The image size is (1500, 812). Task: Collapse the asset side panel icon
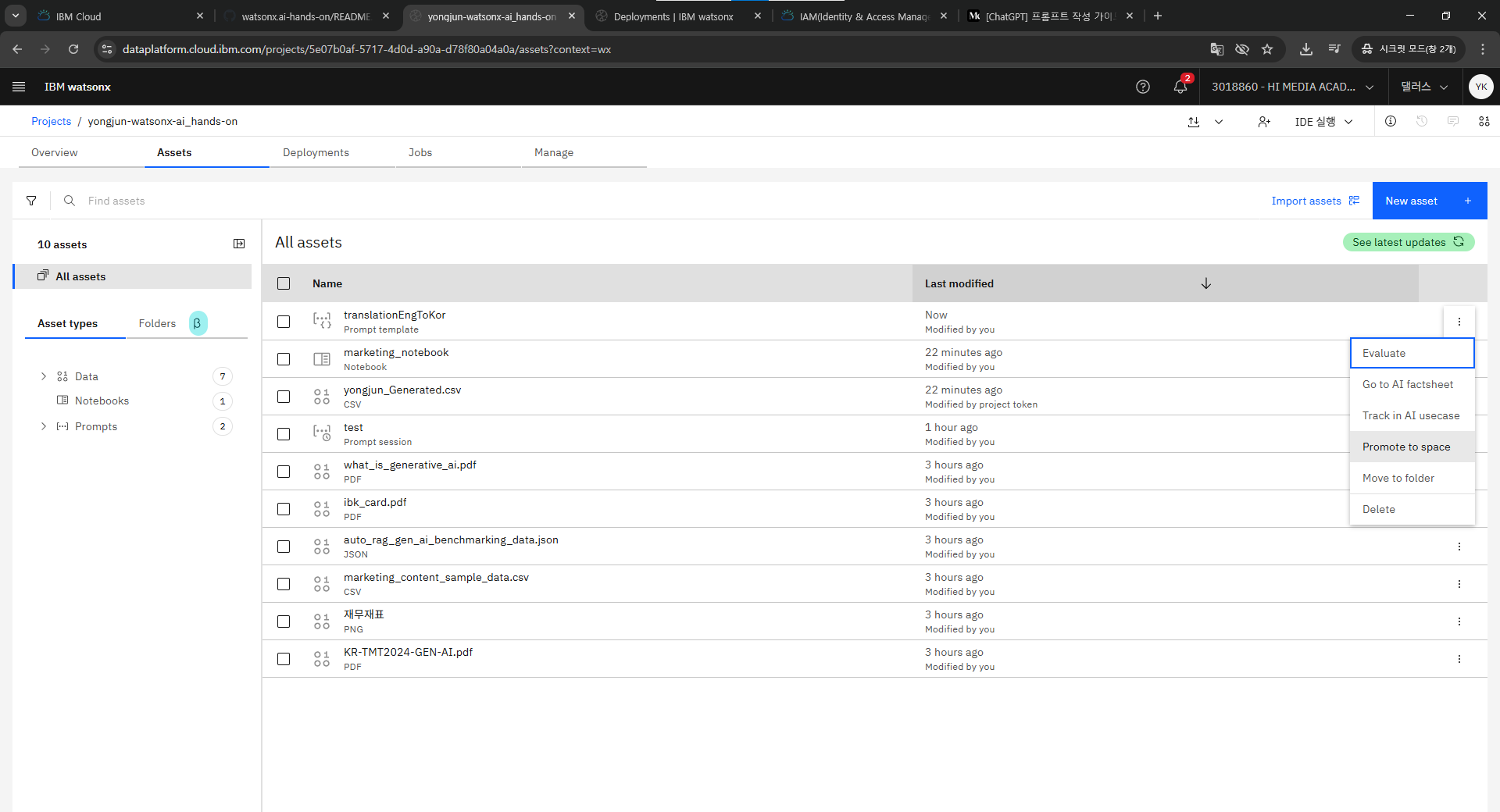[x=239, y=244]
